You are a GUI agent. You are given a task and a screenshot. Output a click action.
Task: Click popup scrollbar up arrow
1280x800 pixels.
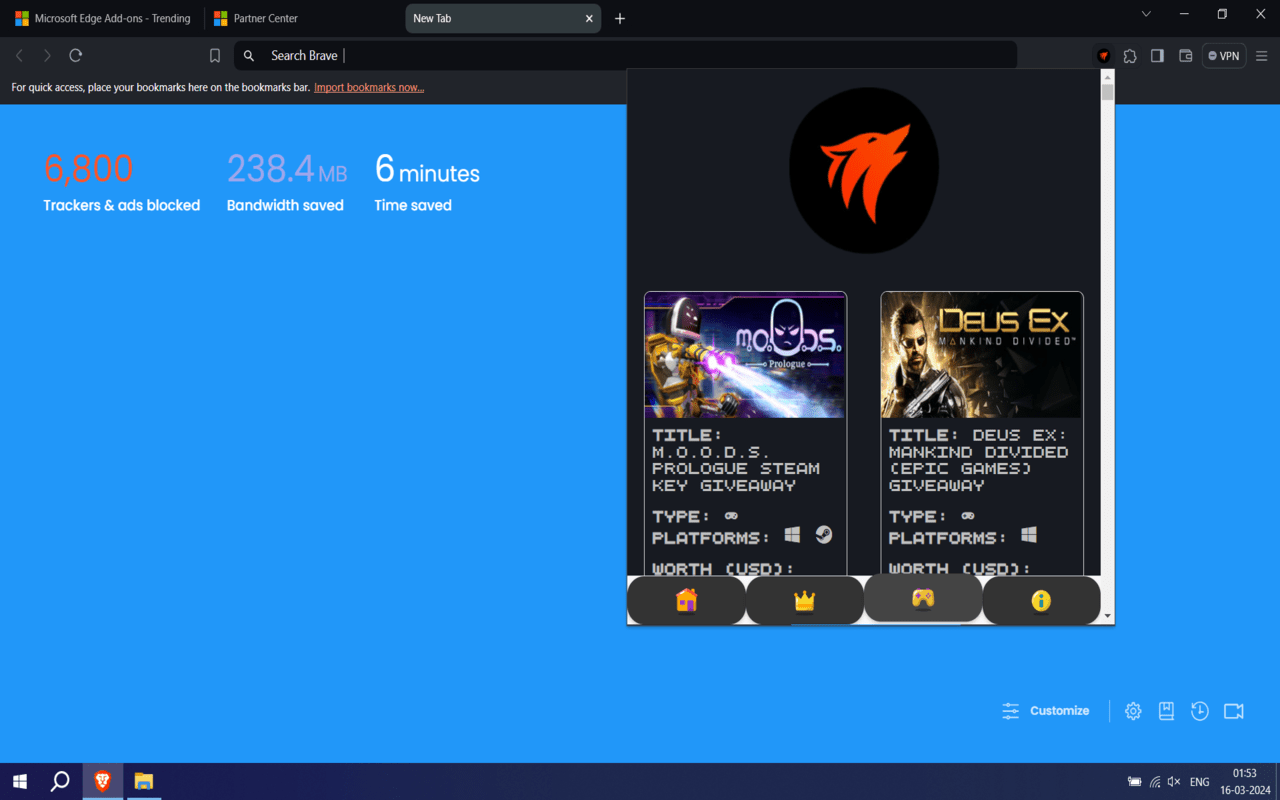pyautogui.click(x=1107, y=77)
